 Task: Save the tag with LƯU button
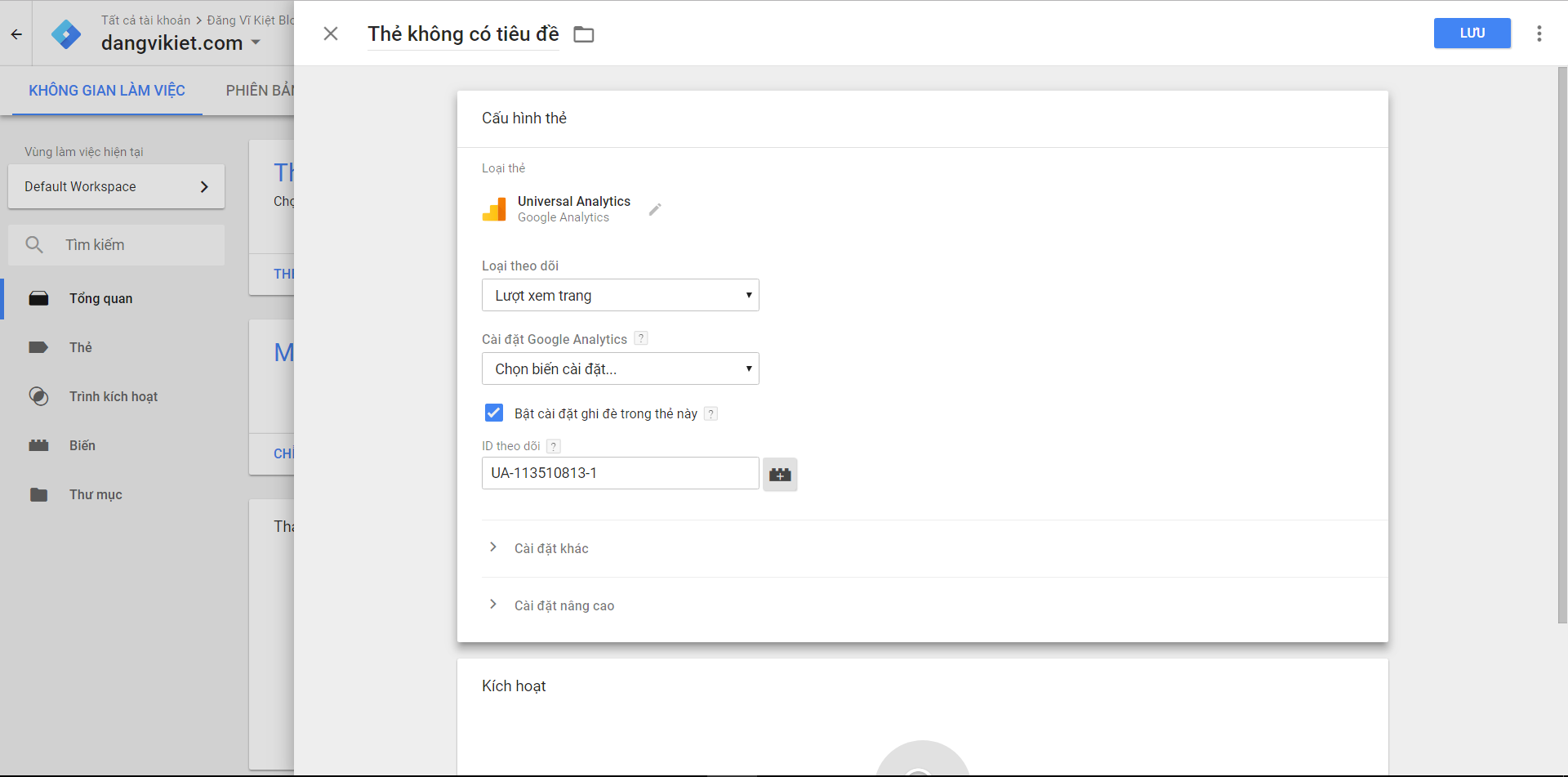pos(1472,33)
